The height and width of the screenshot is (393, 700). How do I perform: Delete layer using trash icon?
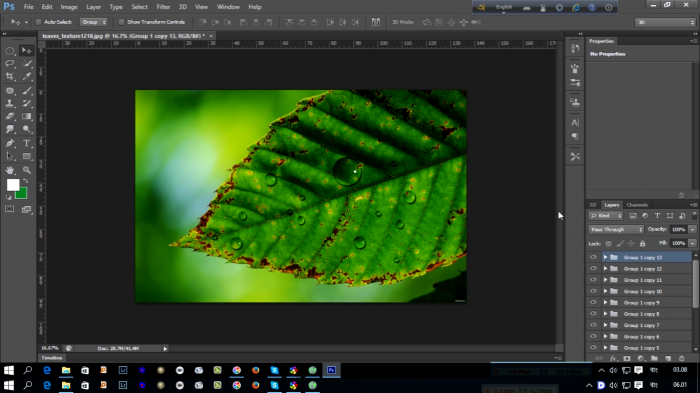coord(682,358)
